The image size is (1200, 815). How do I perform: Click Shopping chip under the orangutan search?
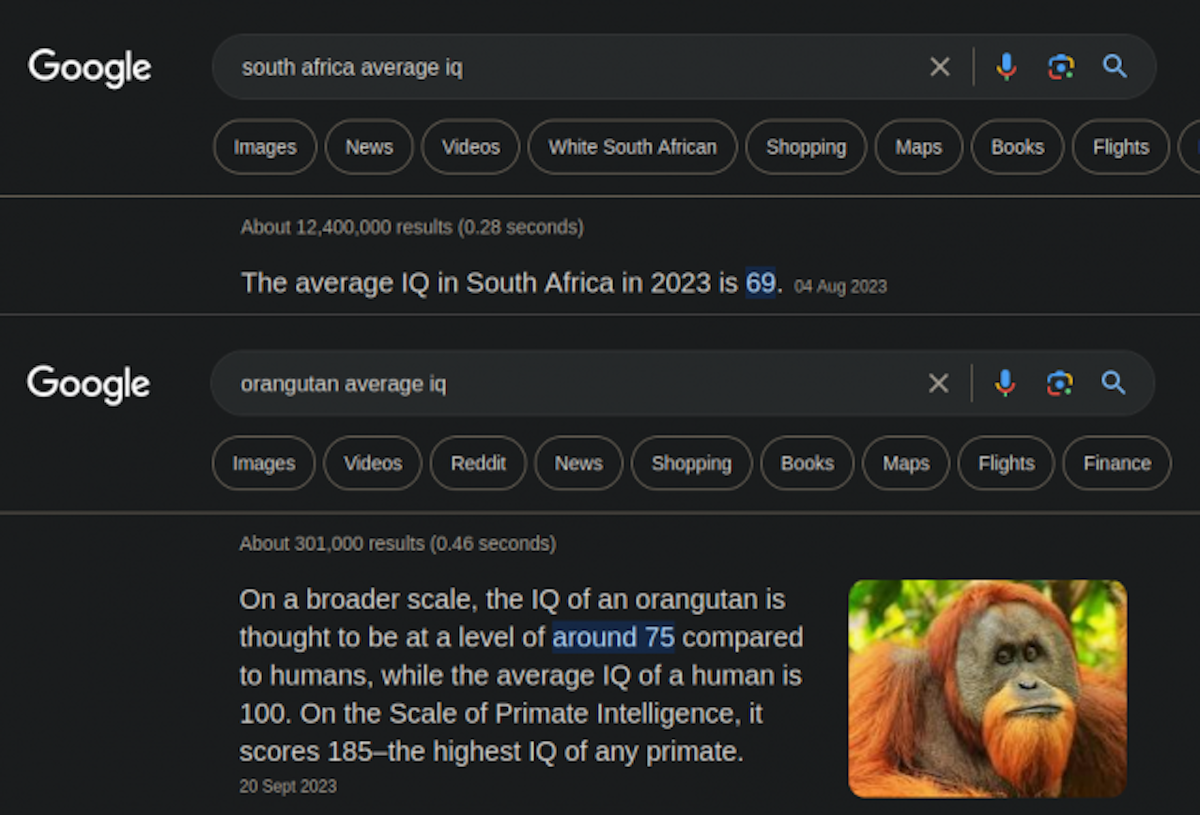click(x=691, y=463)
